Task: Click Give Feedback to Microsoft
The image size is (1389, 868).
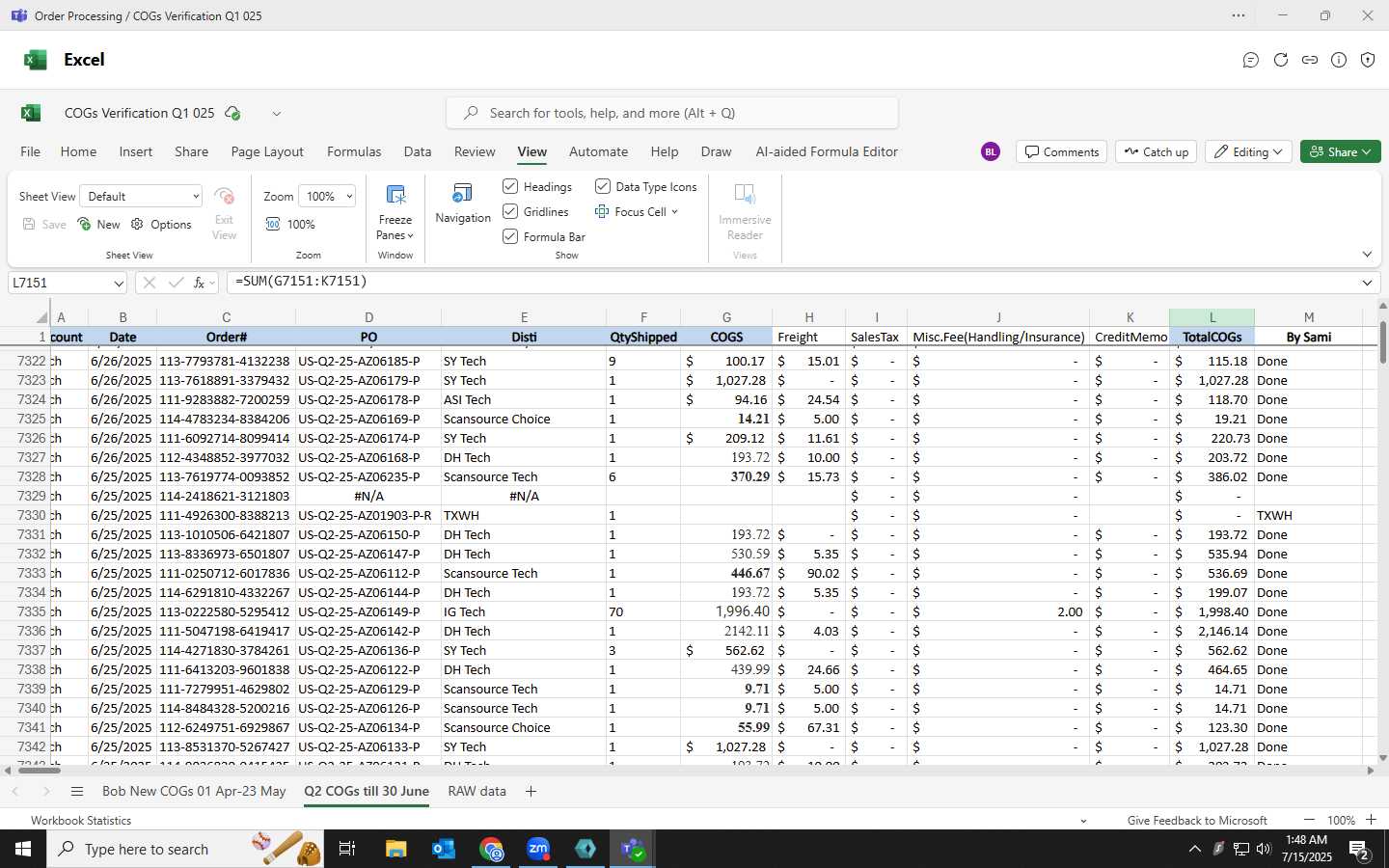Action: click(1197, 820)
